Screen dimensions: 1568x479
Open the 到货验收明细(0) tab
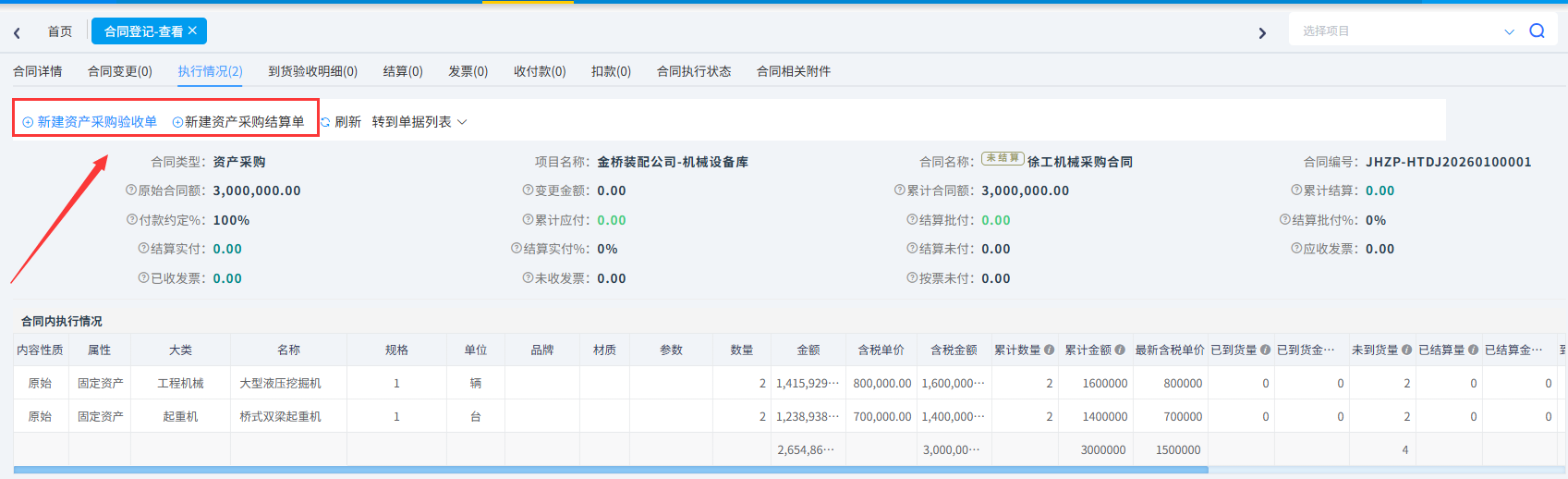pyautogui.click(x=312, y=71)
